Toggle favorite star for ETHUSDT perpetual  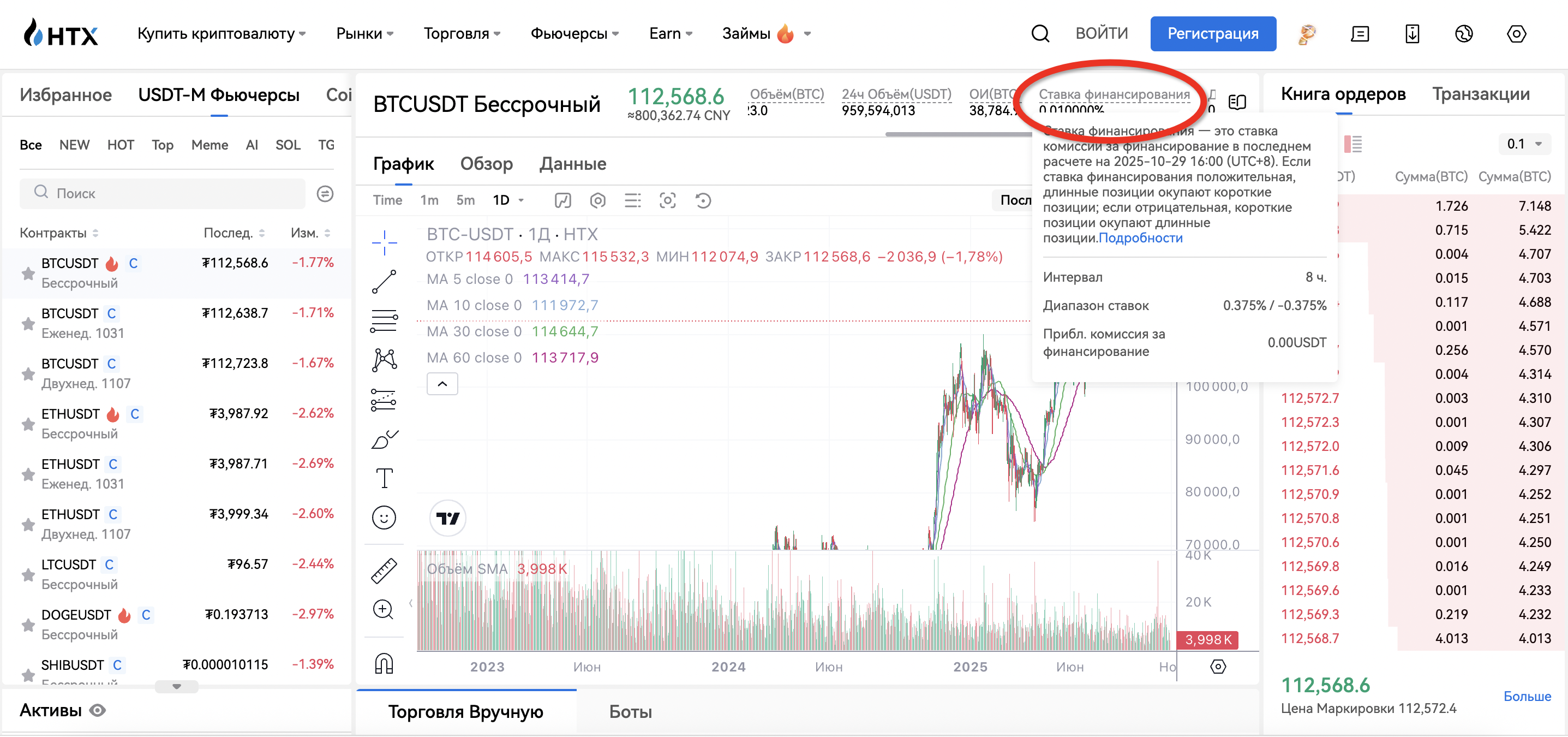[x=28, y=424]
